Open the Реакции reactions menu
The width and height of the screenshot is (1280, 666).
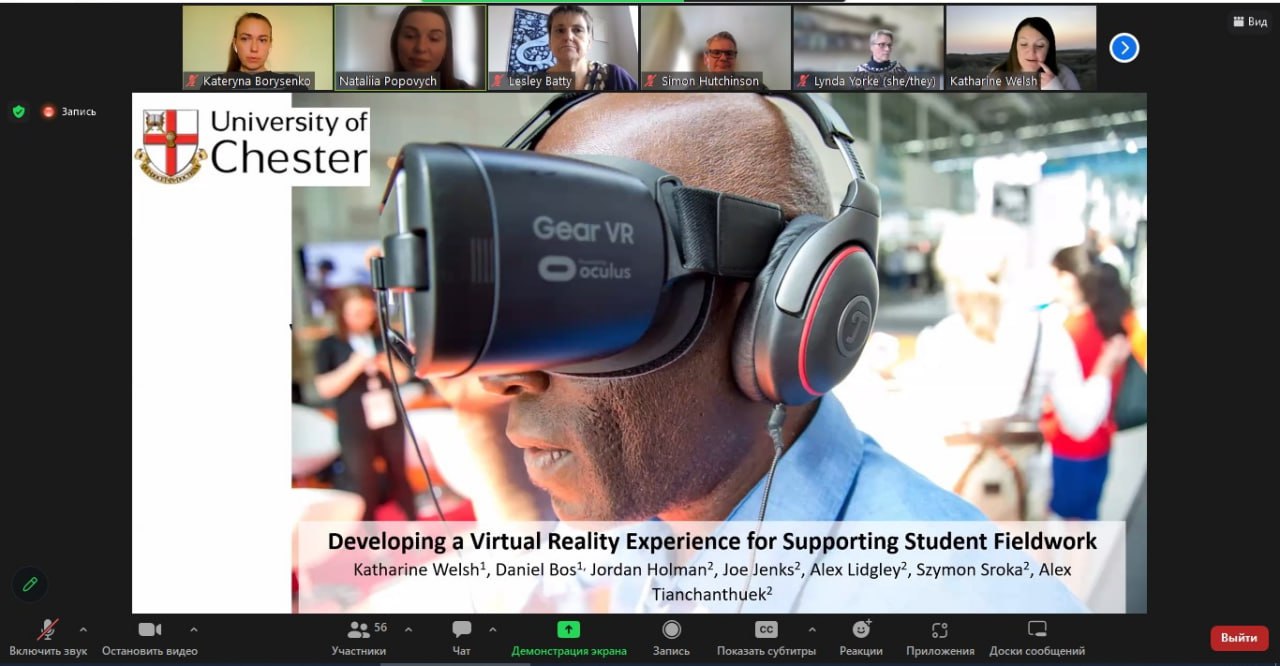(860, 638)
